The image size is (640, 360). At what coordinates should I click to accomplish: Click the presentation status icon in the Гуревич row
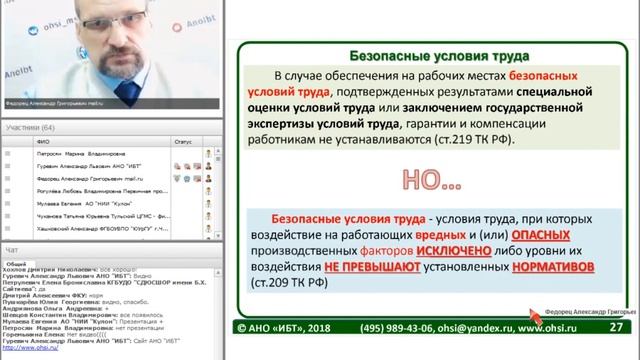pos(197,166)
